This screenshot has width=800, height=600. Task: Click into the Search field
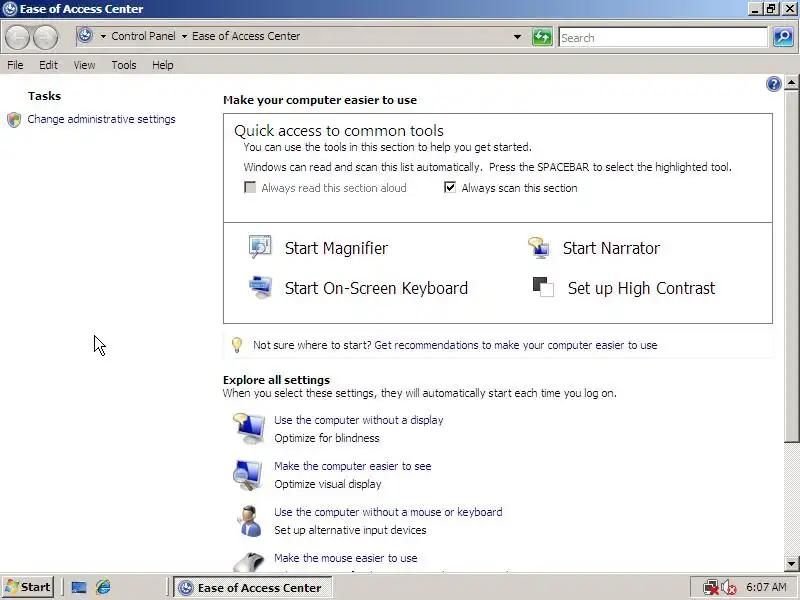pos(663,37)
